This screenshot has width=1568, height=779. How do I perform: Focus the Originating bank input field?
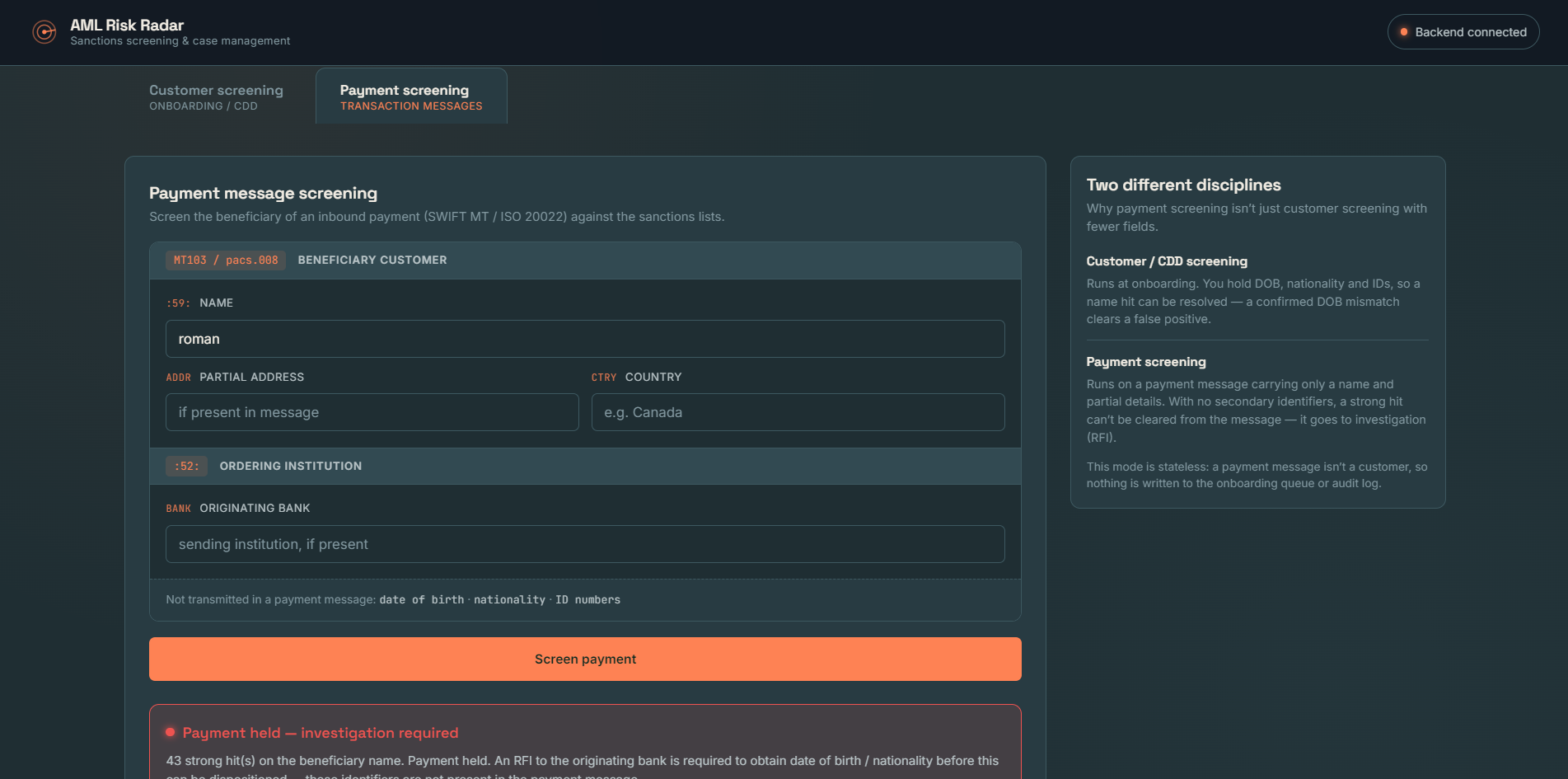tap(585, 544)
